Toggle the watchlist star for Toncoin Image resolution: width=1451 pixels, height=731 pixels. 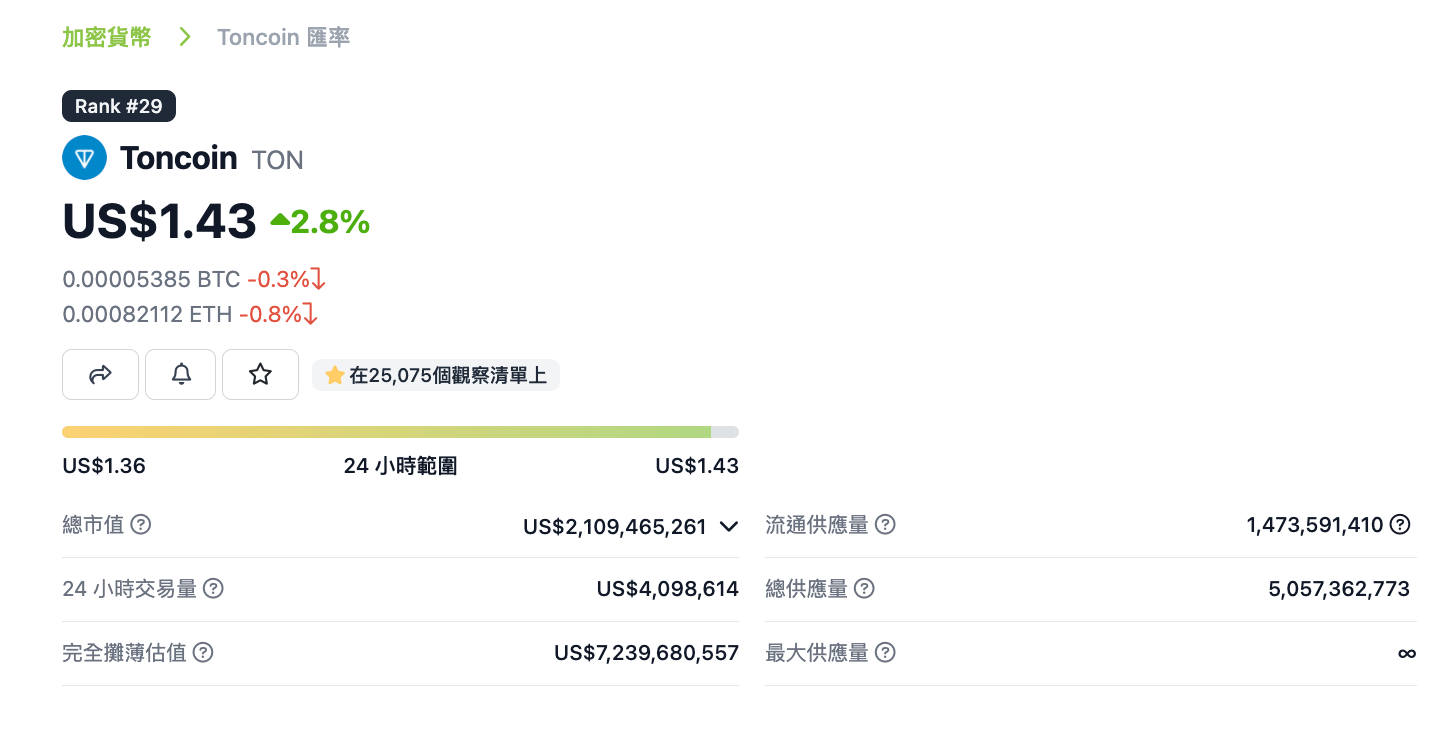point(260,374)
